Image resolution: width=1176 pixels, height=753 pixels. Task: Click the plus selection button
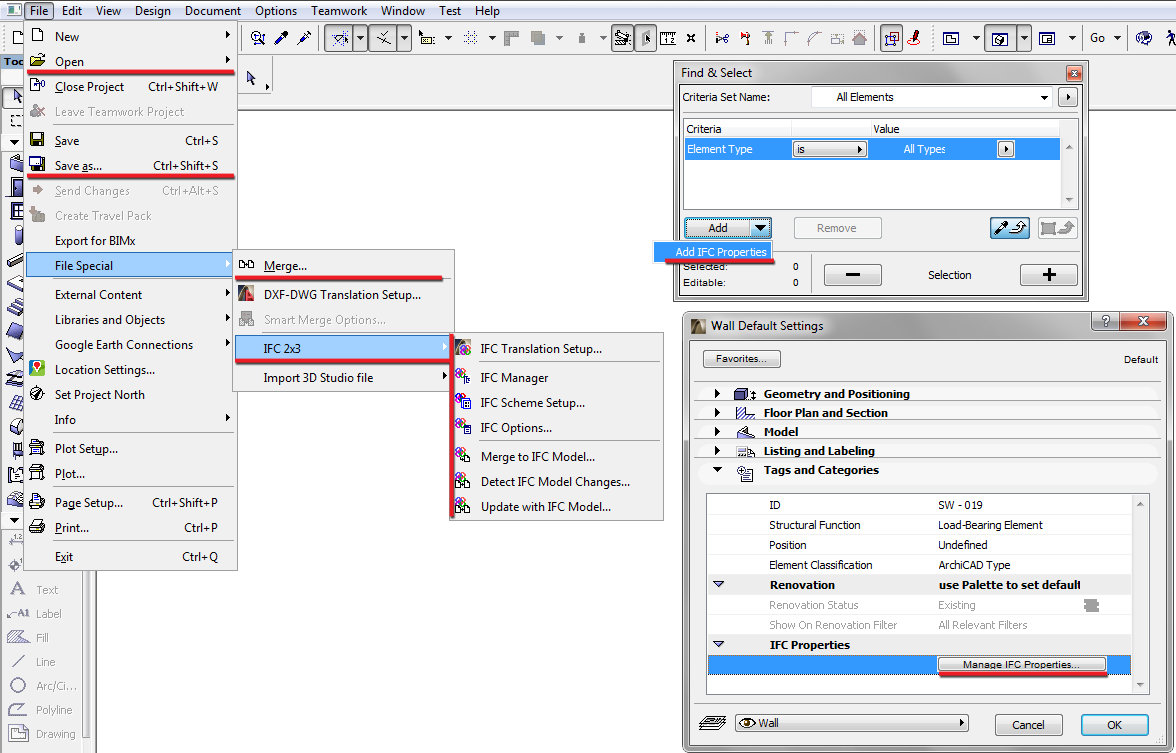tap(1048, 275)
